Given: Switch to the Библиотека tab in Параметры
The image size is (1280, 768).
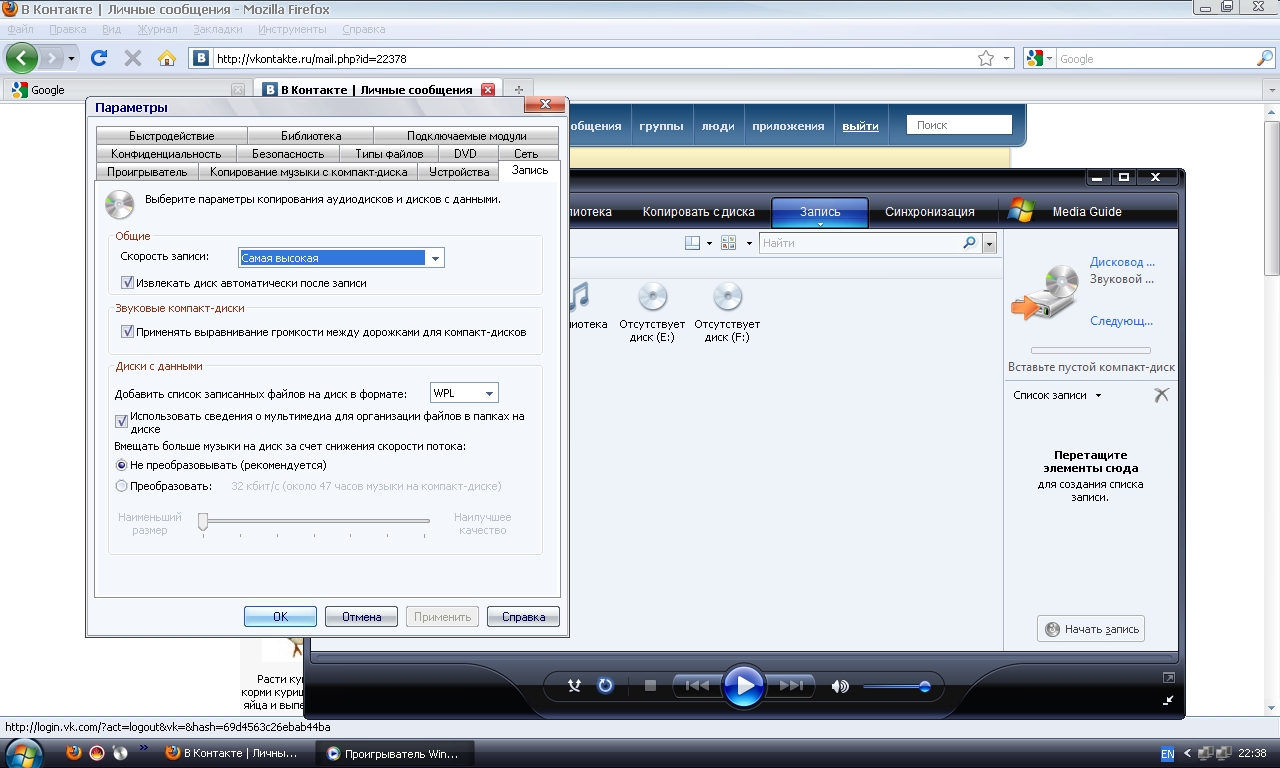Looking at the screenshot, I should click(x=310, y=136).
